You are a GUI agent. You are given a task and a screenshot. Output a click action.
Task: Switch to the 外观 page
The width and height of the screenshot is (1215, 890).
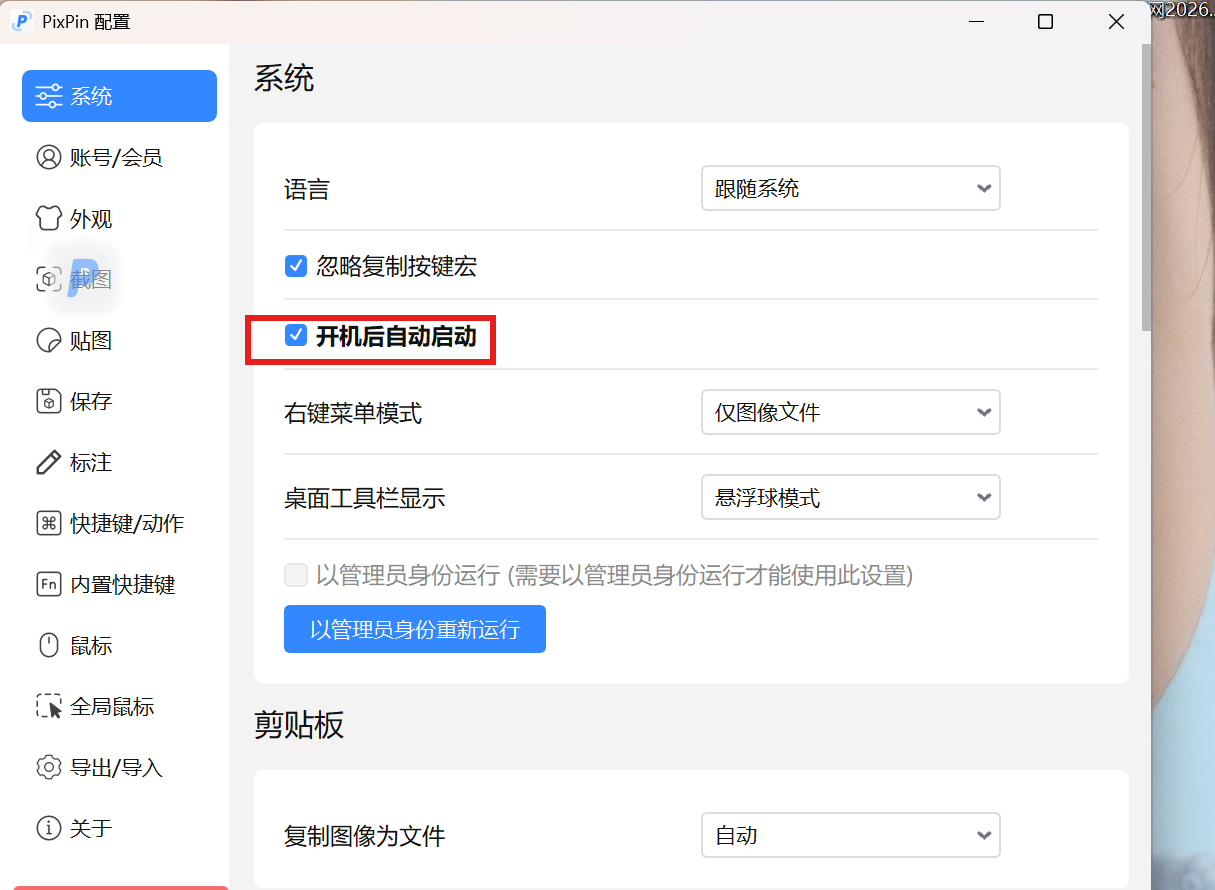click(x=119, y=218)
